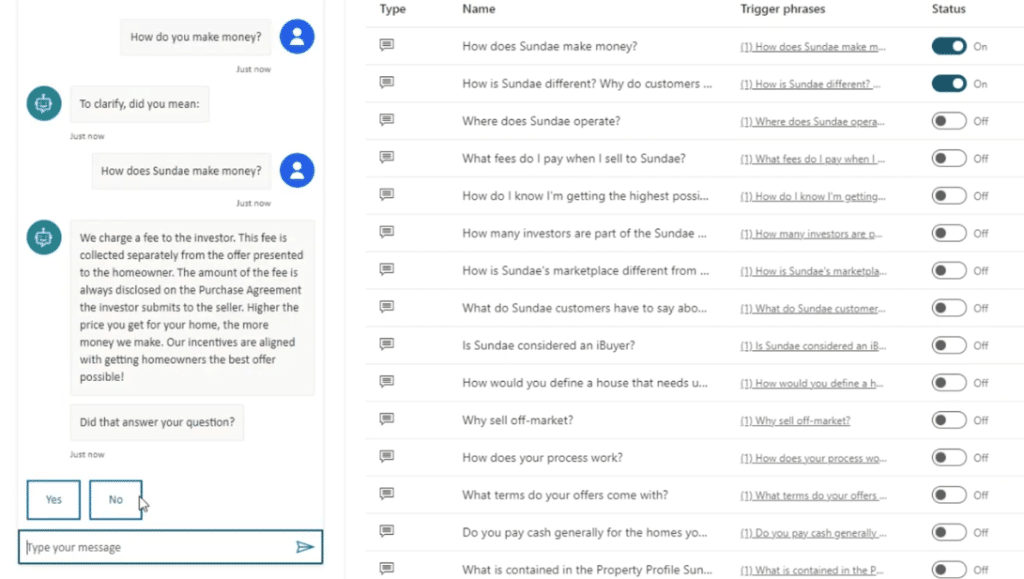Open trigger phrases link for 'How does your process work?'
Screen dimensions: 1024x579
tap(813, 458)
